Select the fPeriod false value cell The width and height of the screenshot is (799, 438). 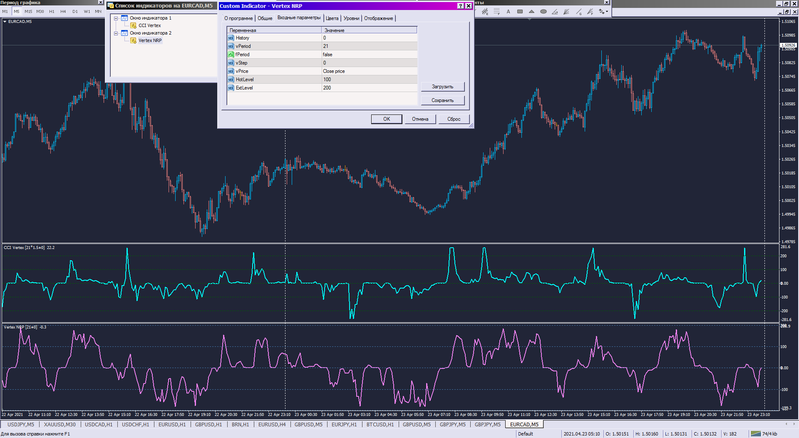[369, 54]
